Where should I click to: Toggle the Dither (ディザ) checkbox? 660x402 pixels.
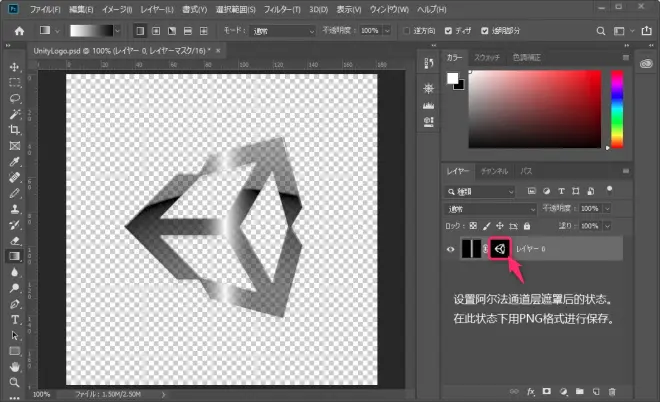click(448, 31)
